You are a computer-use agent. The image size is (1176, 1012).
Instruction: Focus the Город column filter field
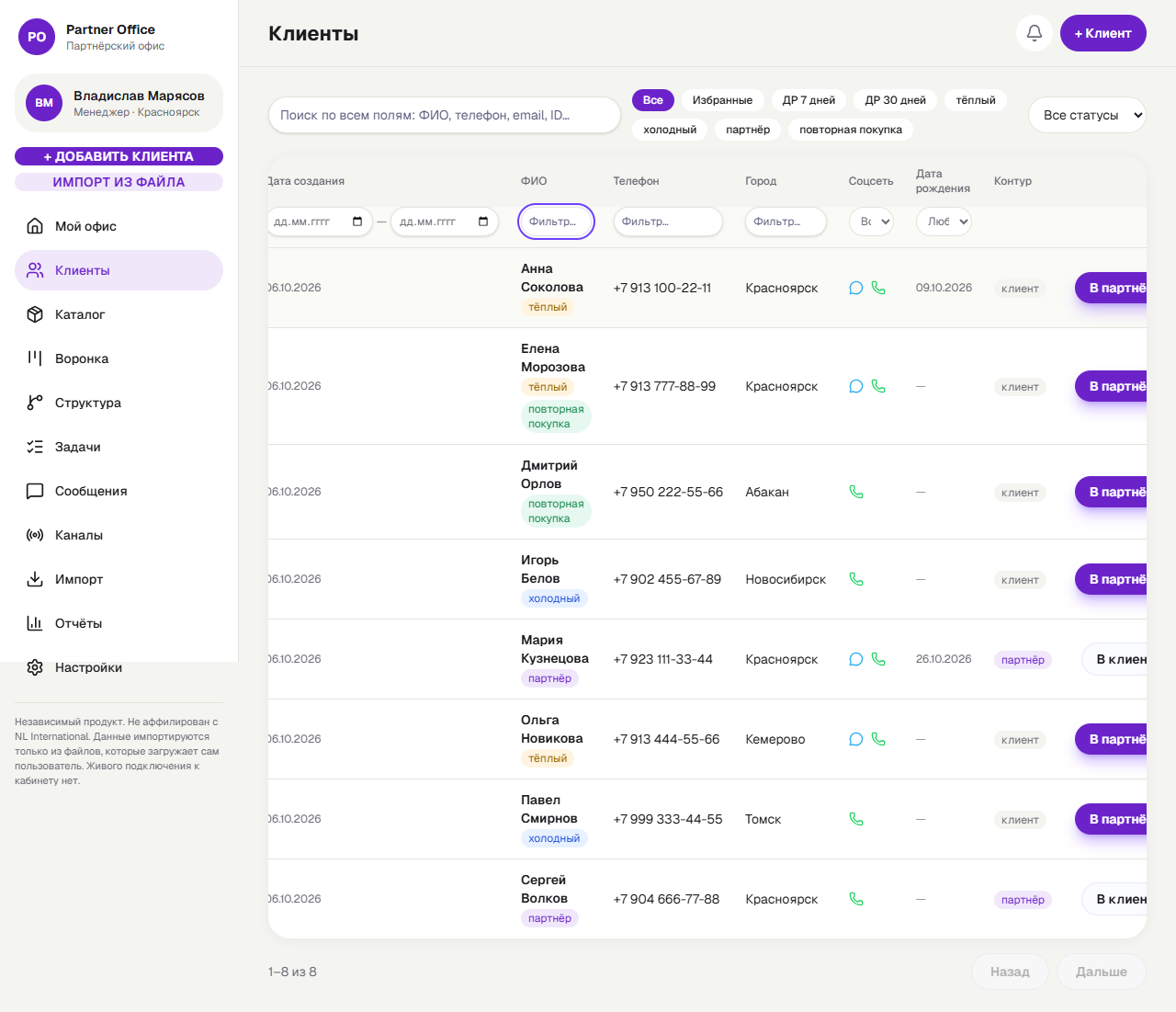click(786, 222)
